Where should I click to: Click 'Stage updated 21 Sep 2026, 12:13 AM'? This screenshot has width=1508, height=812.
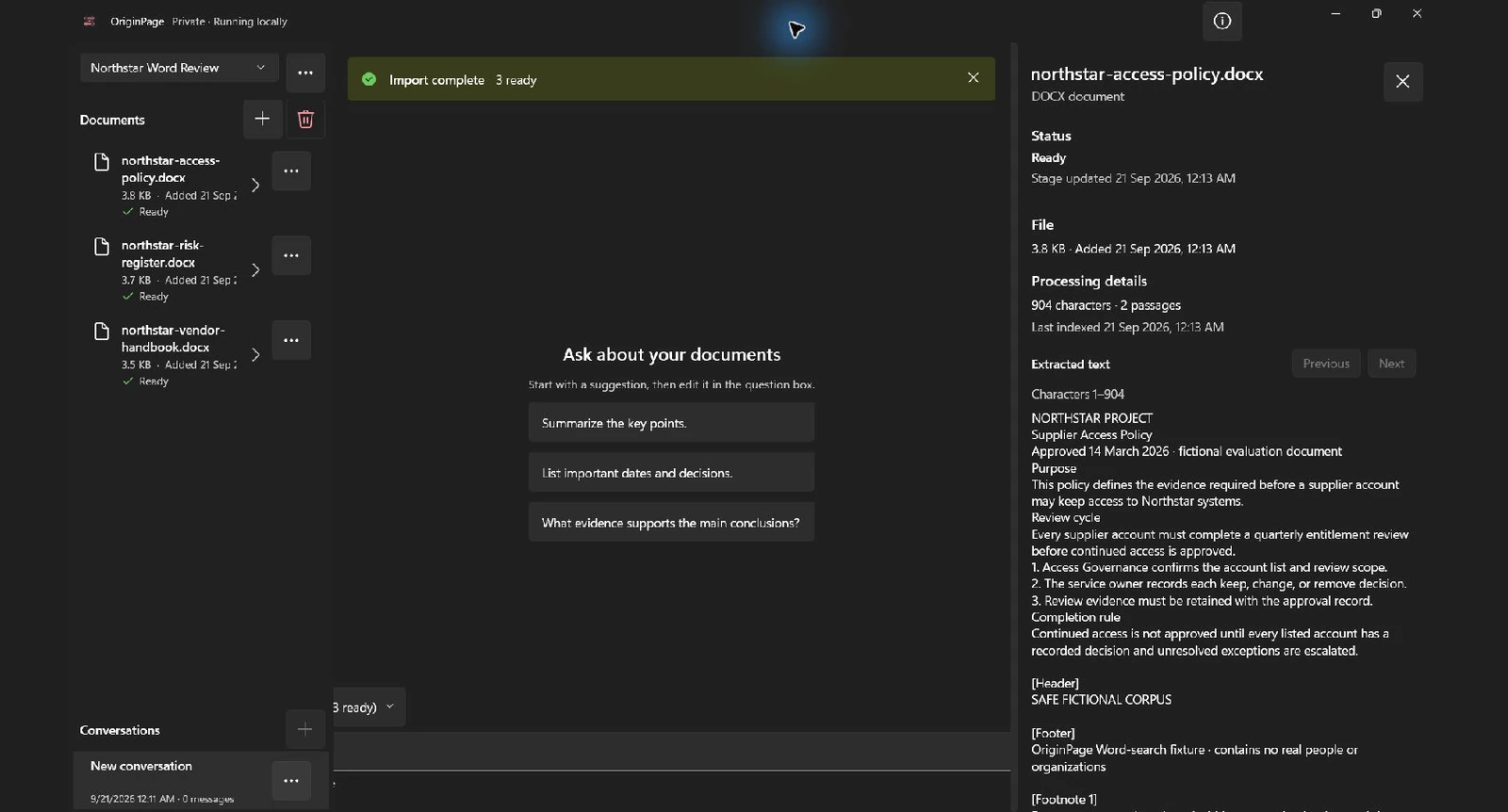pos(1133,178)
